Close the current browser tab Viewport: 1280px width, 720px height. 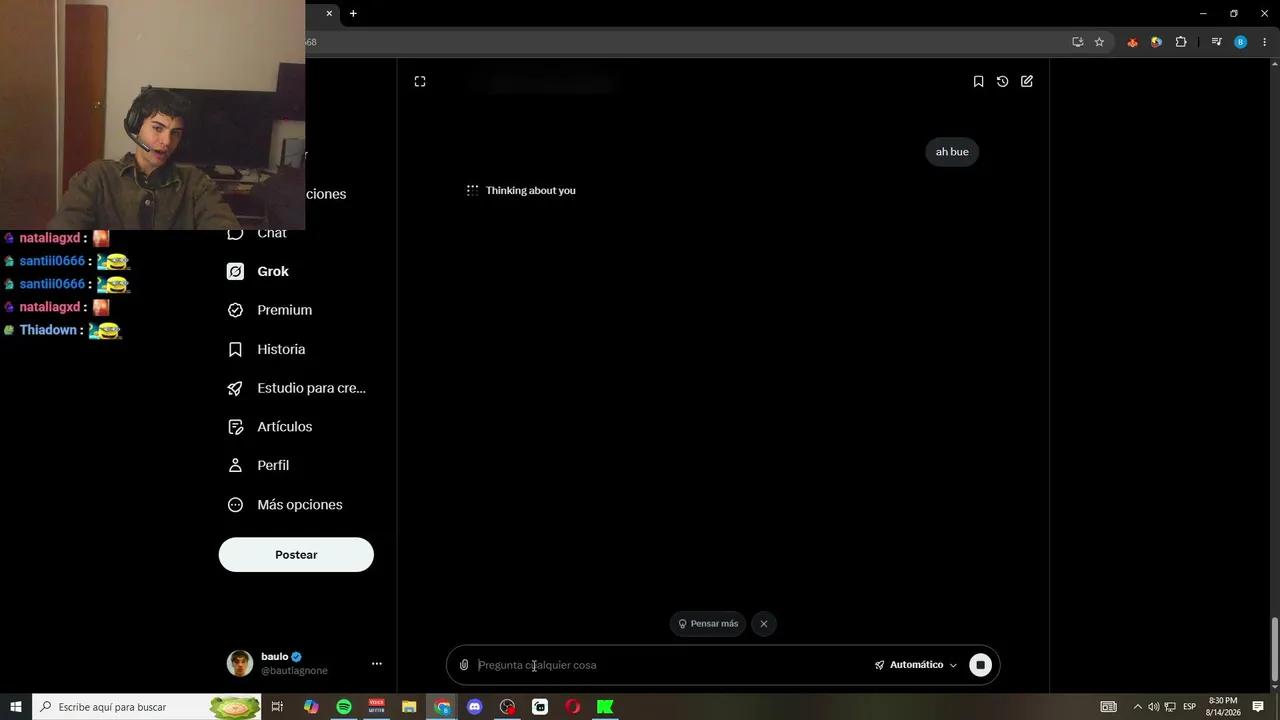[x=329, y=13]
